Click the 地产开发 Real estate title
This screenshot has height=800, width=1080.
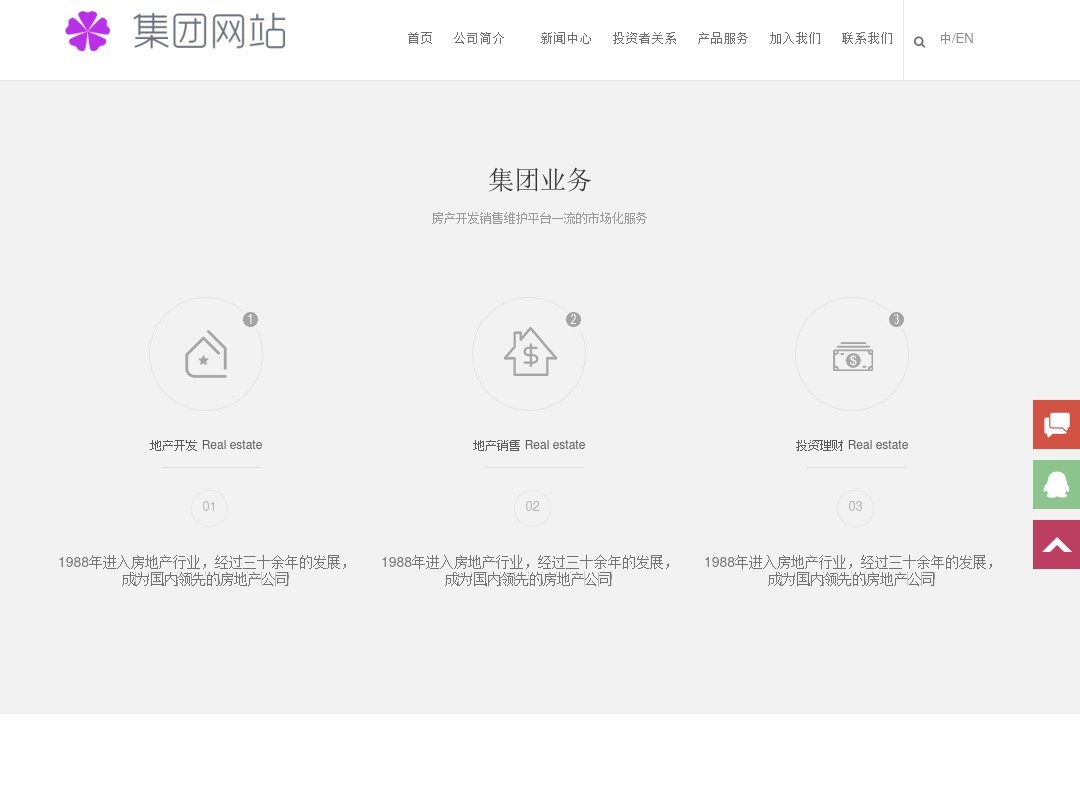point(206,445)
